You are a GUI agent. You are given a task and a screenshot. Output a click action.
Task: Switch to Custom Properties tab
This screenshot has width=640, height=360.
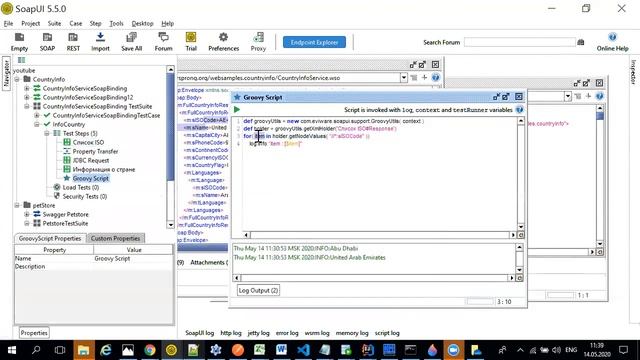(x=116, y=238)
